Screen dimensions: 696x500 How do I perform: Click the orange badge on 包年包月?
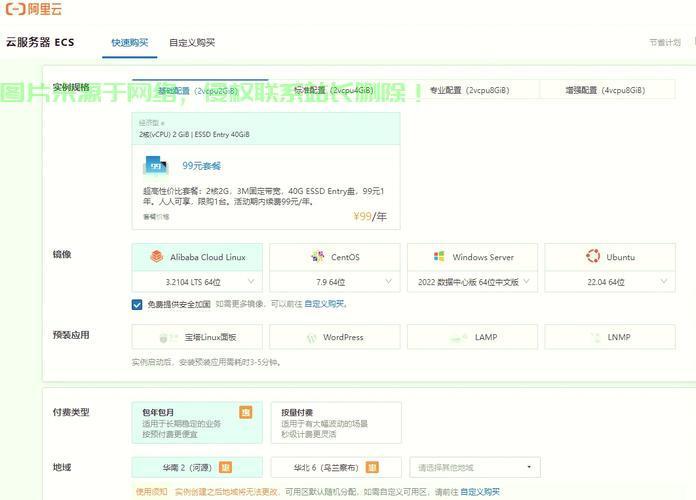click(245, 412)
